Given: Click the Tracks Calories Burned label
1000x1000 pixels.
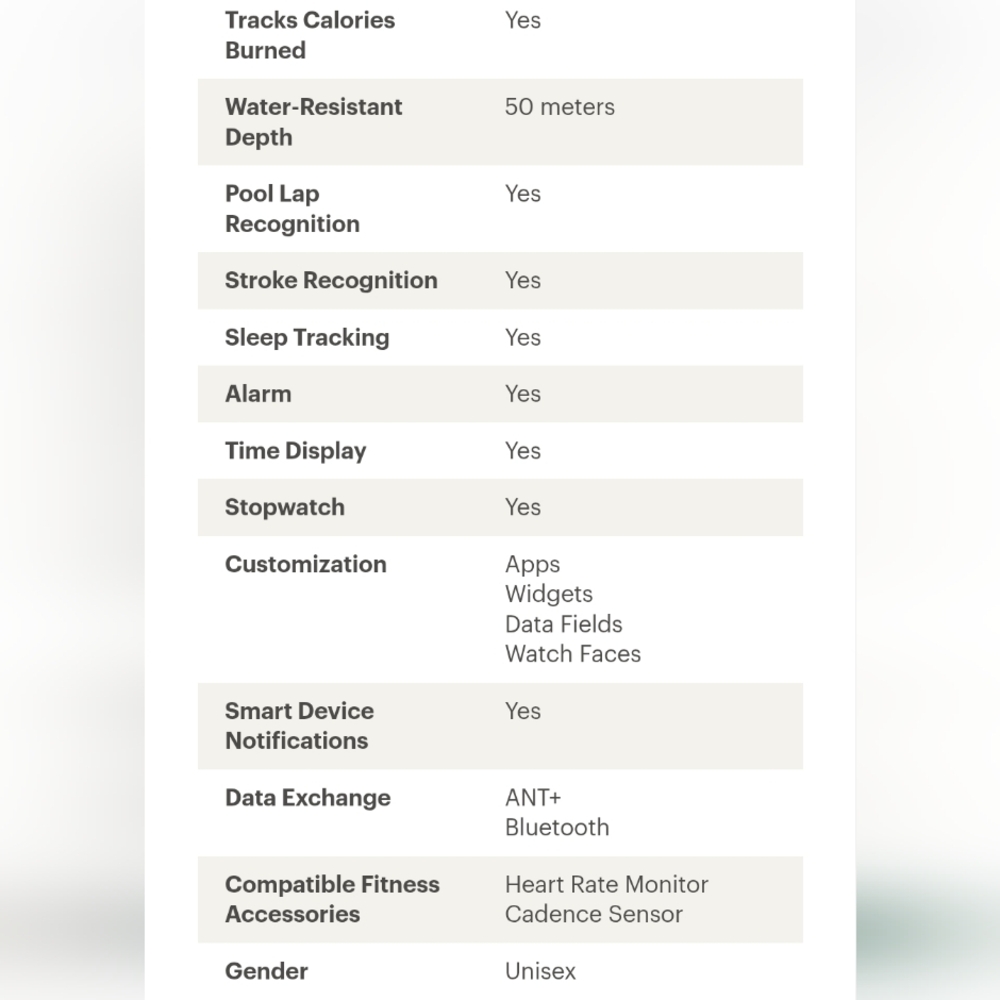Looking at the screenshot, I should click(x=310, y=35).
